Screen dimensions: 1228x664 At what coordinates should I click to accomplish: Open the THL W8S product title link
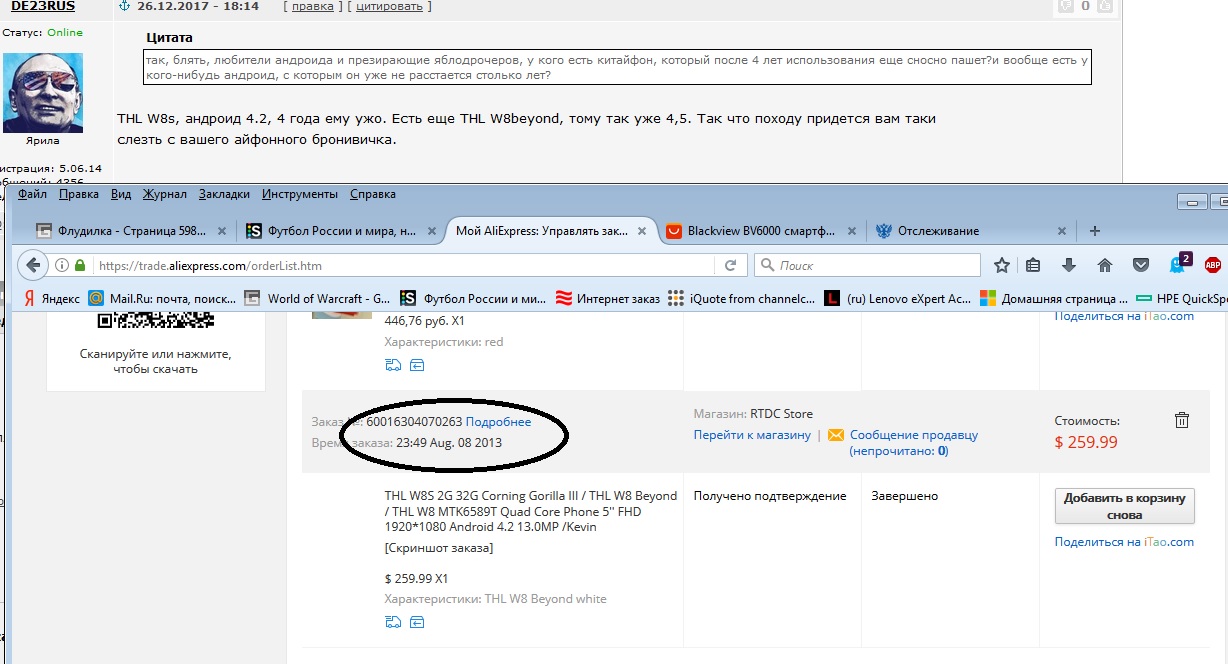tap(531, 511)
